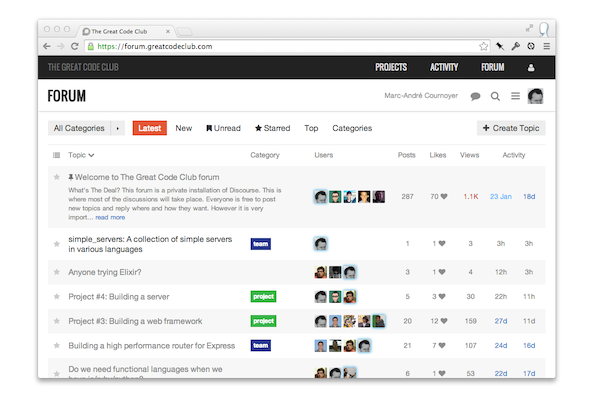599x410 pixels.
Task: Sort by the Posts column header
Action: click(406, 155)
